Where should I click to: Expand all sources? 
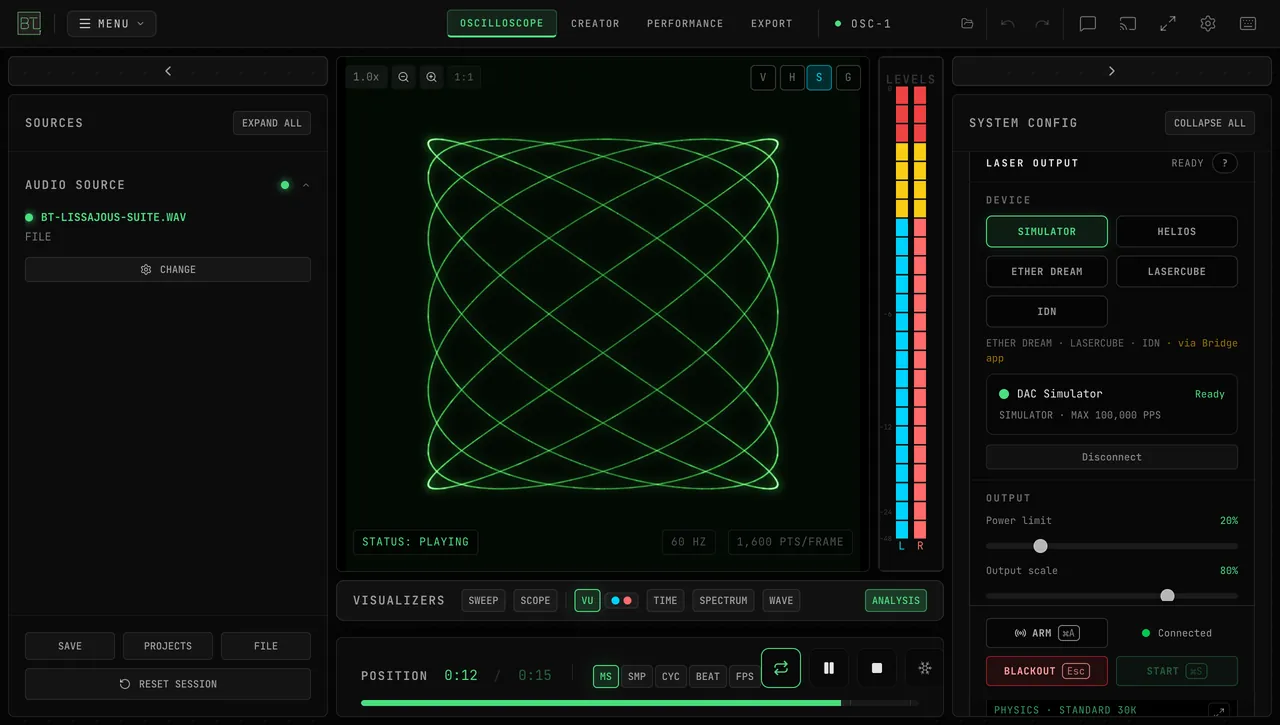(x=272, y=123)
